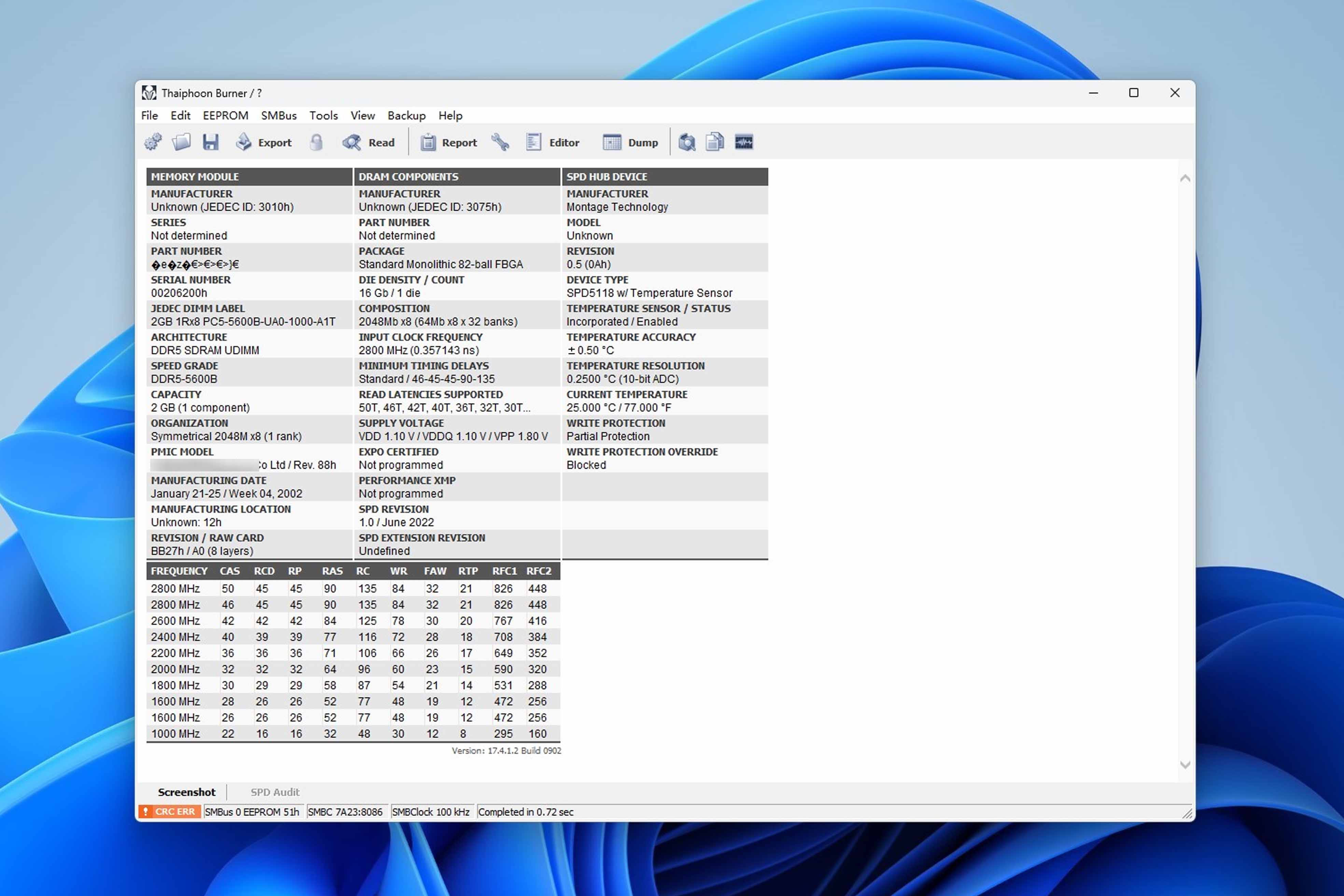Screen dimensions: 1344x896
Task: Open the EEPROM menu
Action: click(226, 115)
